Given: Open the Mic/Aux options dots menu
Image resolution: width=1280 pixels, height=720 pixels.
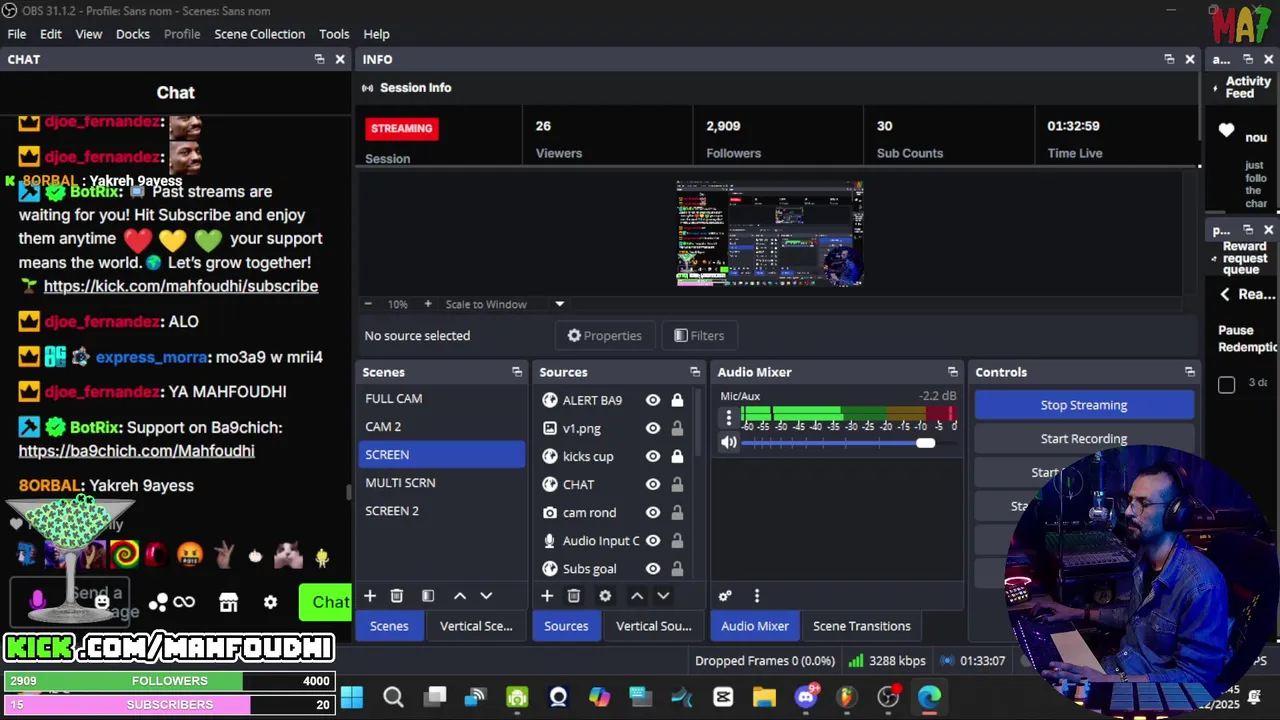Looking at the screenshot, I should 729,418.
